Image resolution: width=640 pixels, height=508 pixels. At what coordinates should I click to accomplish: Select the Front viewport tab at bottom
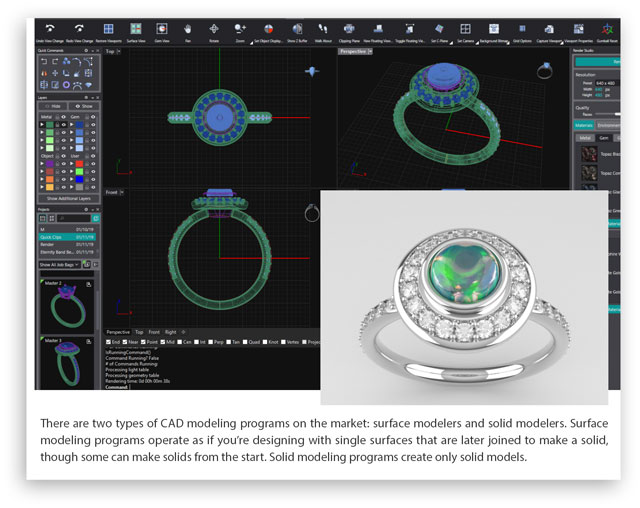(x=154, y=332)
